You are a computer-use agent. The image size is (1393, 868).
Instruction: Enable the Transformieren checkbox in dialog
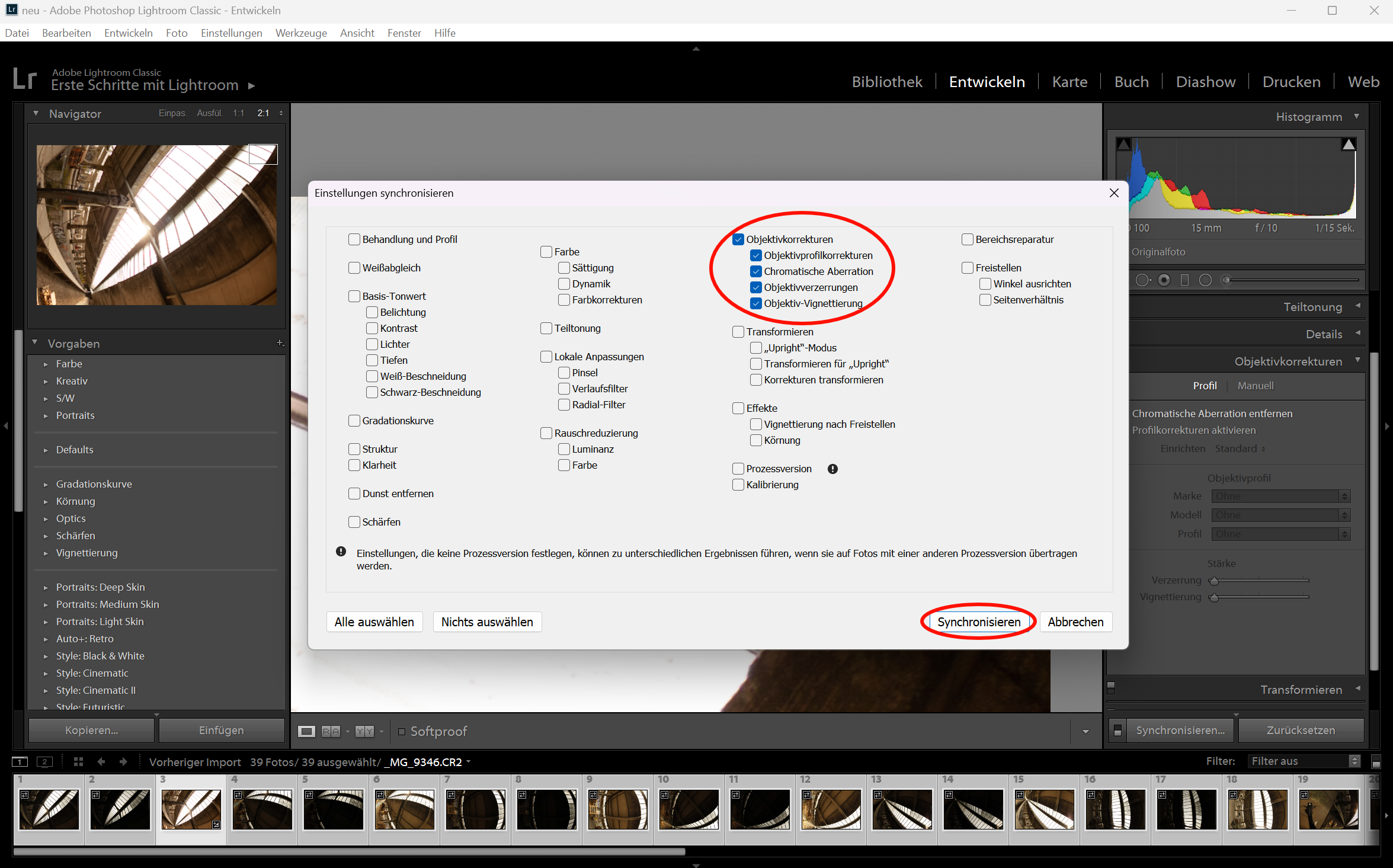coord(738,332)
